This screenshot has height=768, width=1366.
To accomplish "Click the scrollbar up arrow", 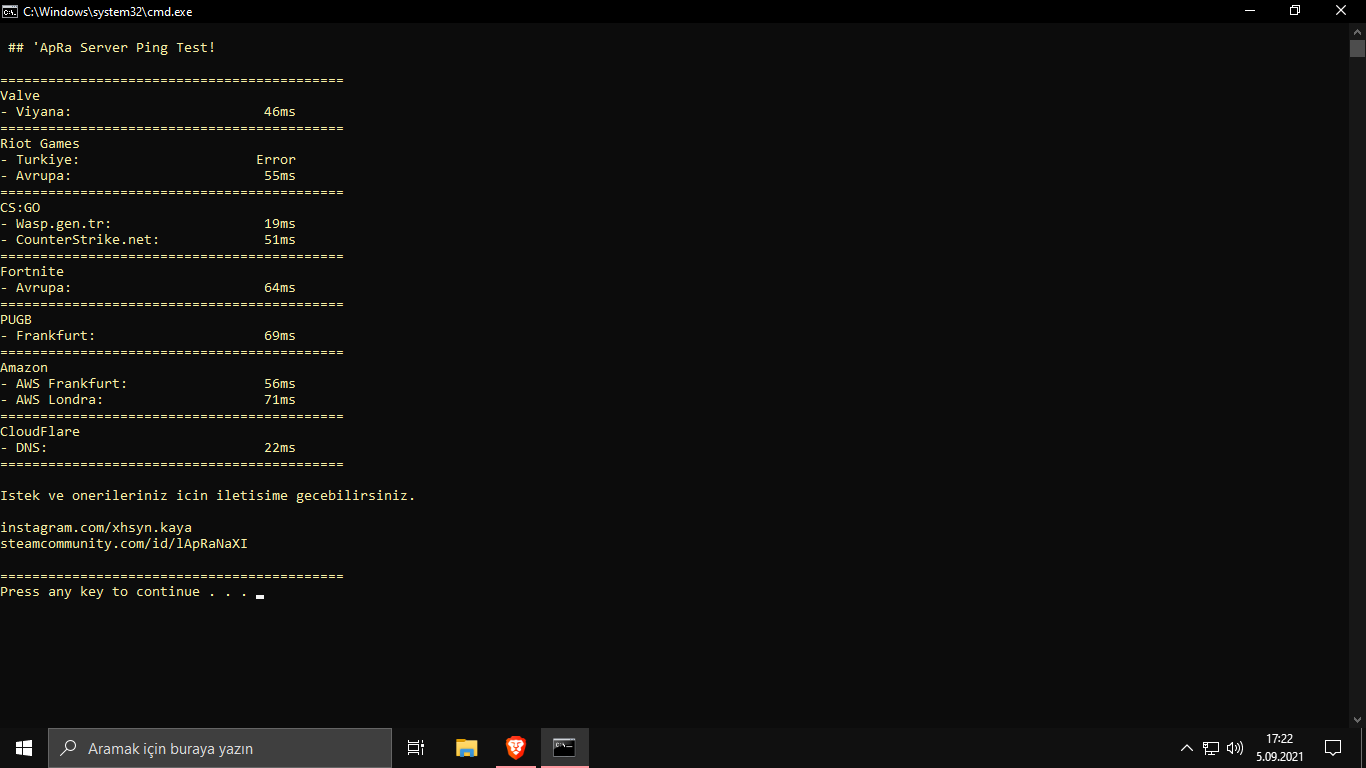I will pyautogui.click(x=1357, y=32).
